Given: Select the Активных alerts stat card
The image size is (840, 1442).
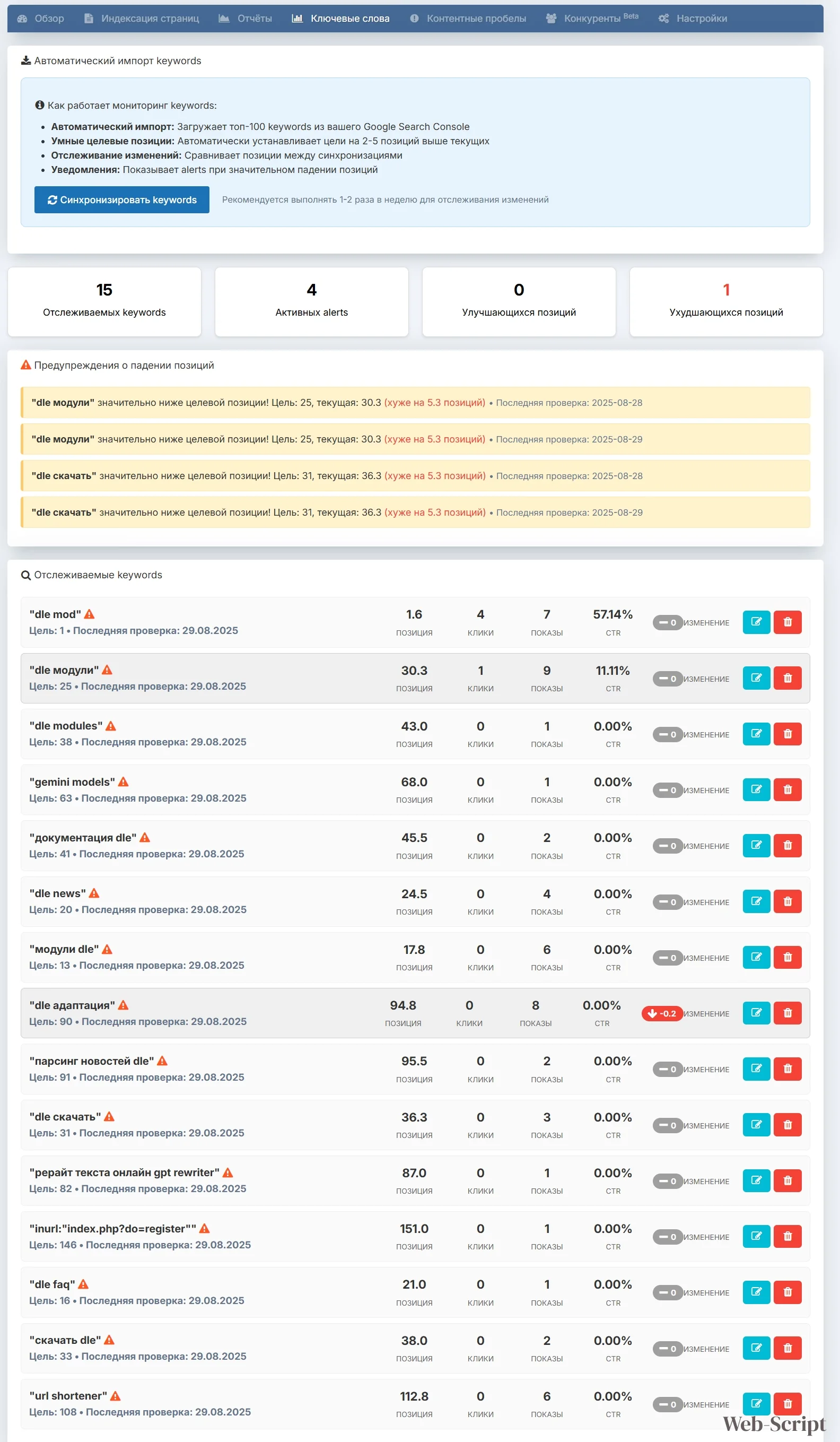Looking at the screenshot, I should [312, 301].
